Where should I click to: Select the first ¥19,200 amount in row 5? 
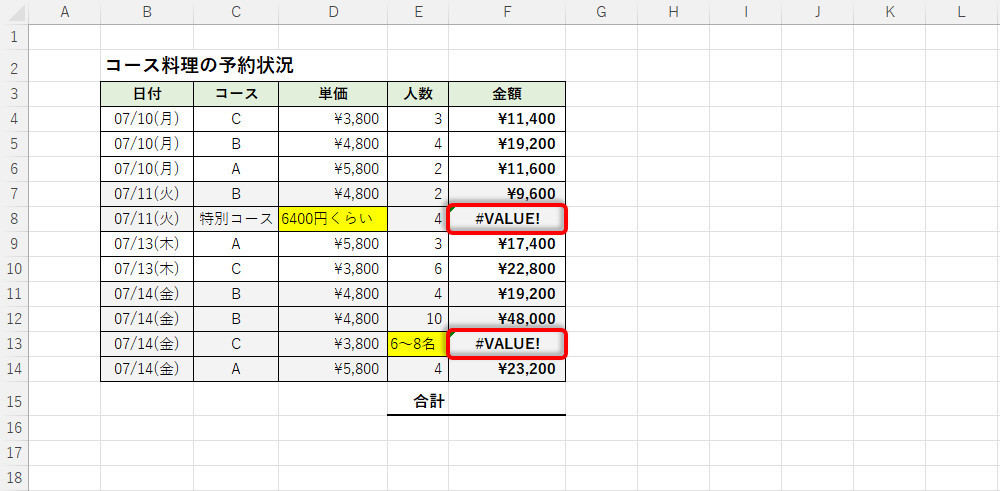click(507, 143)
